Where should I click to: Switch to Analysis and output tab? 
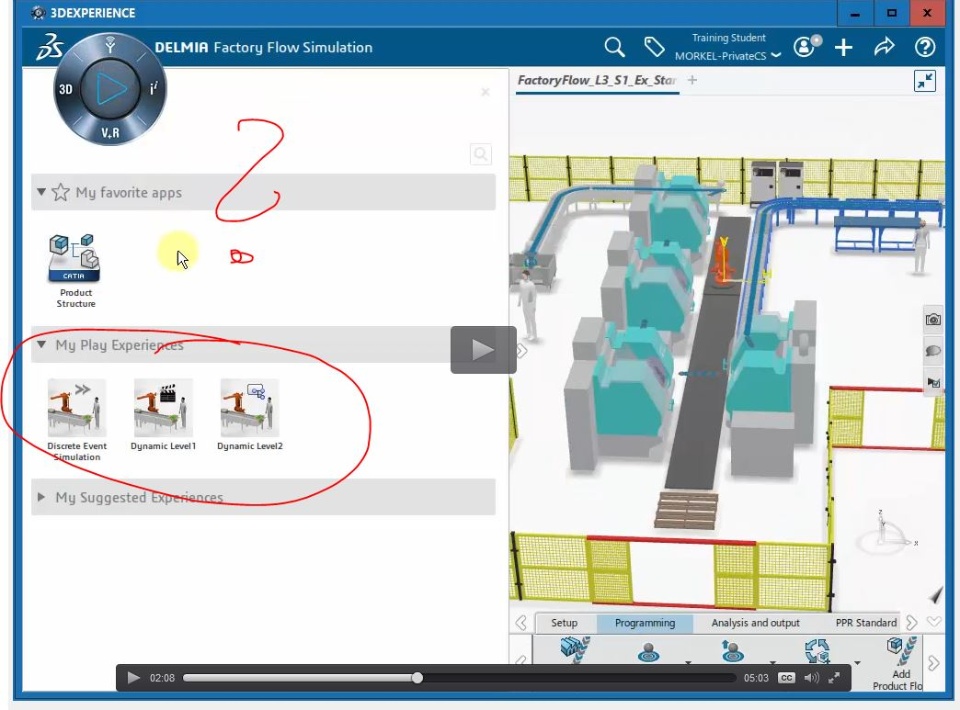click(756, 622)
